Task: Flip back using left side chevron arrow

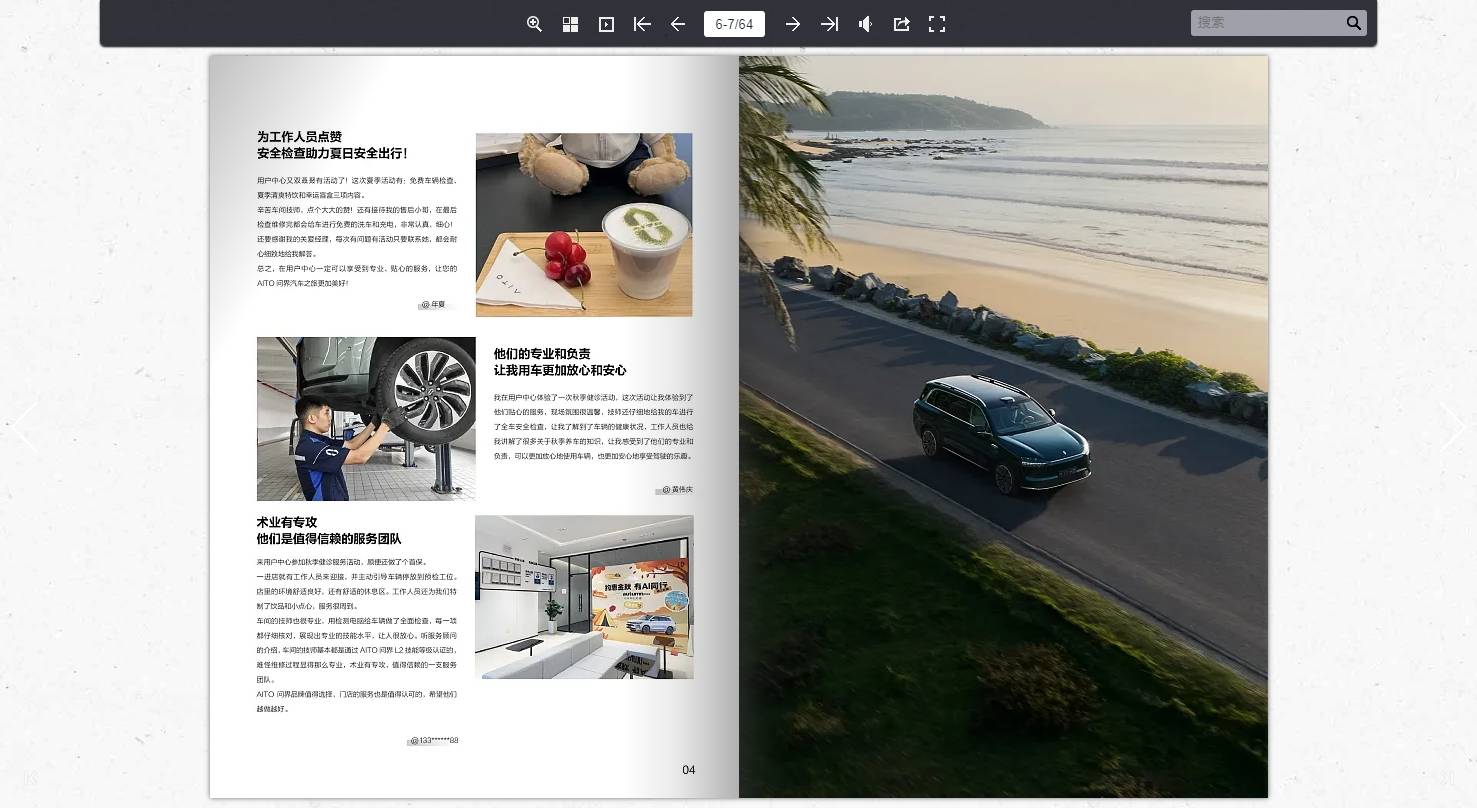Action: tap(25, 428)
